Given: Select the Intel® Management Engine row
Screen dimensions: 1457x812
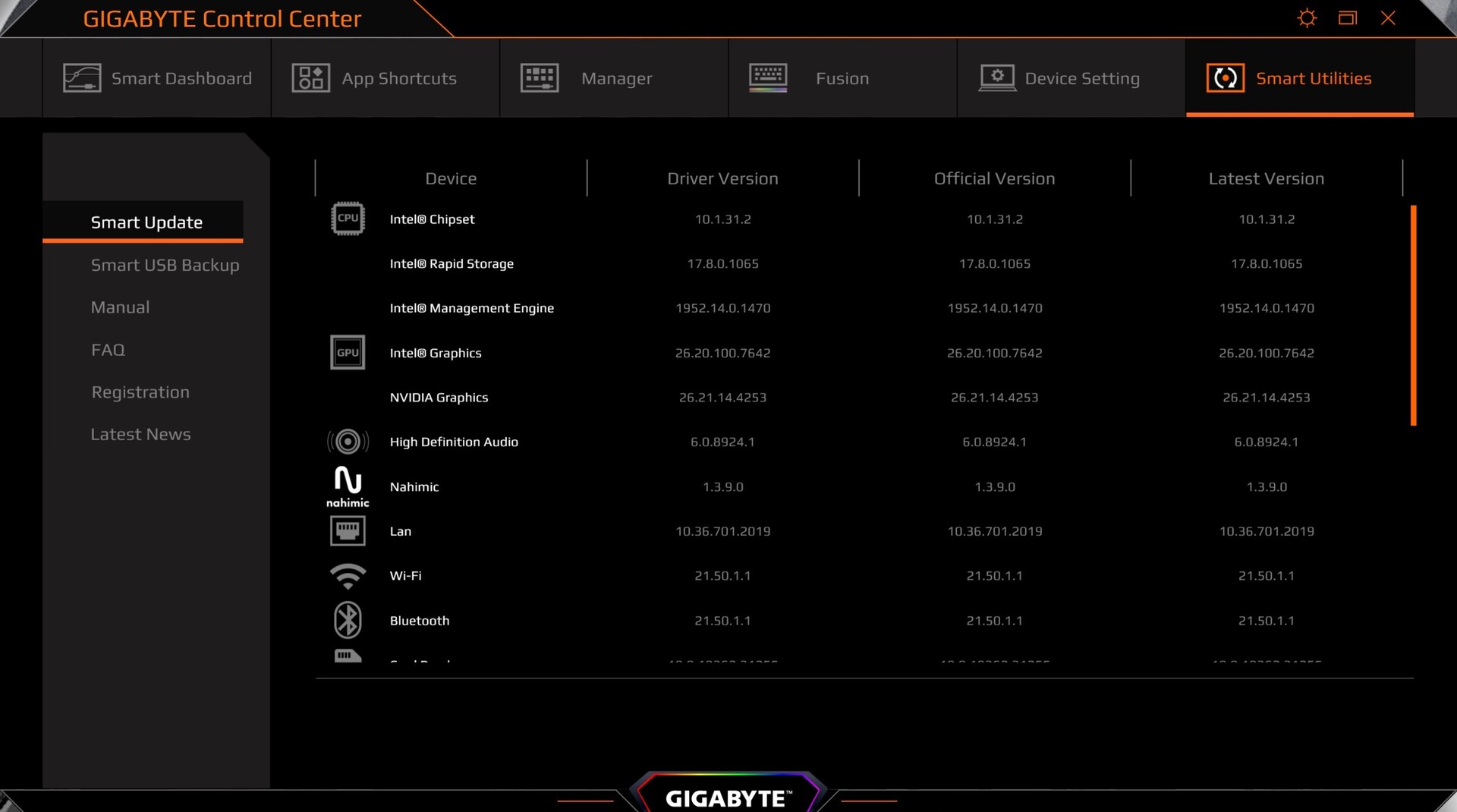Looking at the screenshot, I should tap(864, 308).
